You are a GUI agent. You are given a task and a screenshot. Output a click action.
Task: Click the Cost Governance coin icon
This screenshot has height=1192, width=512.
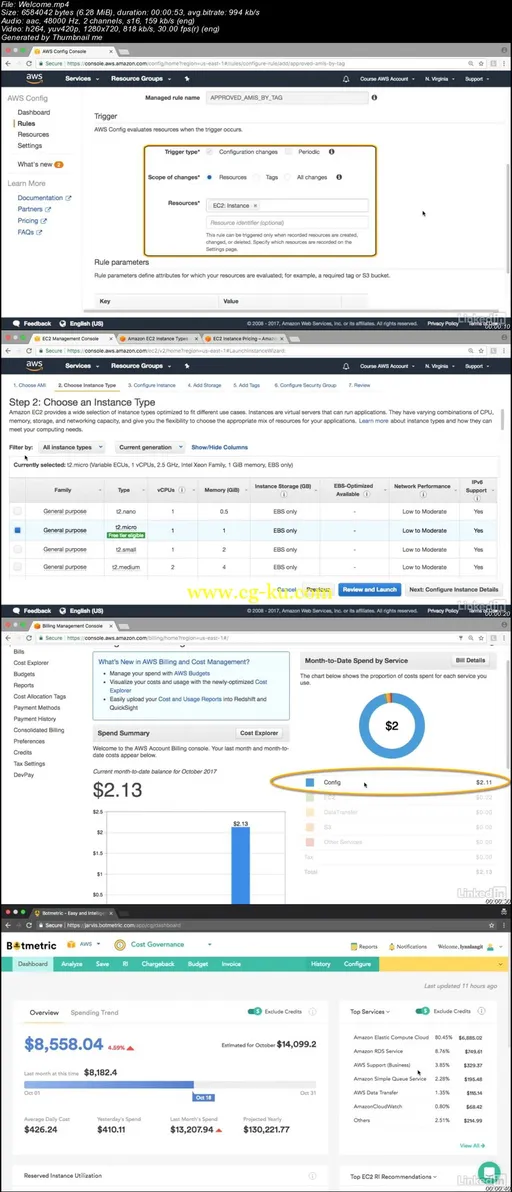point(119,945)
